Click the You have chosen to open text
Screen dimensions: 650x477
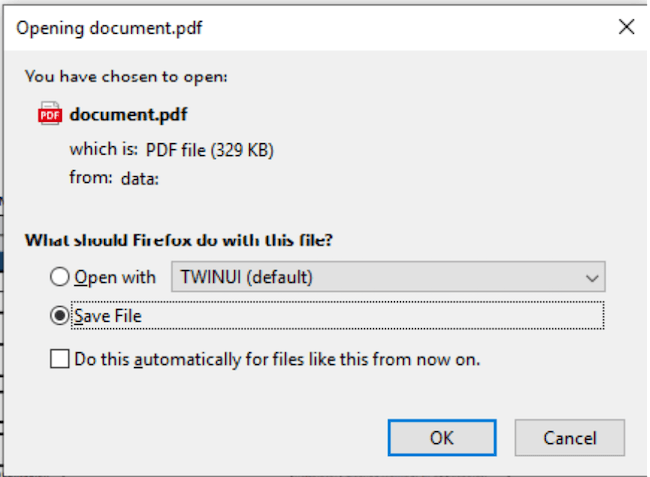(x=126, y=77)
